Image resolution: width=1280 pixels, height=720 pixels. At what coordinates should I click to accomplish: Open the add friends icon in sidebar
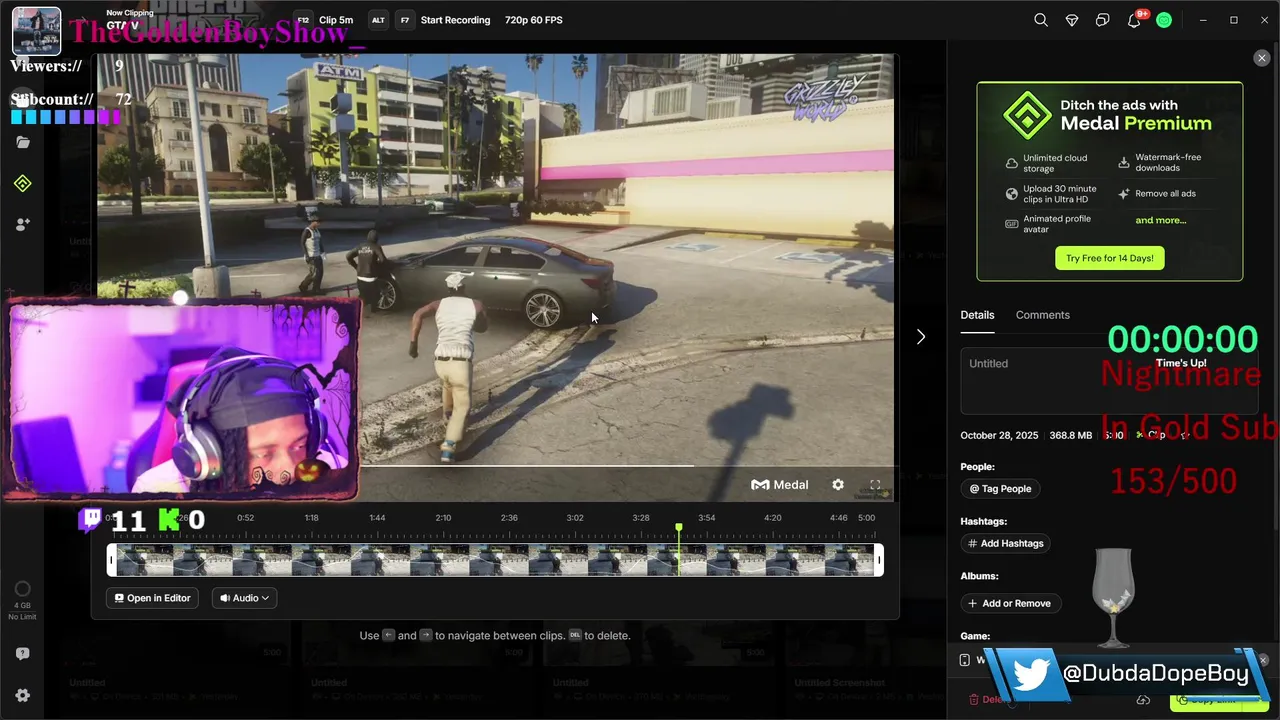pyautogui.click(x=23, y=225)
